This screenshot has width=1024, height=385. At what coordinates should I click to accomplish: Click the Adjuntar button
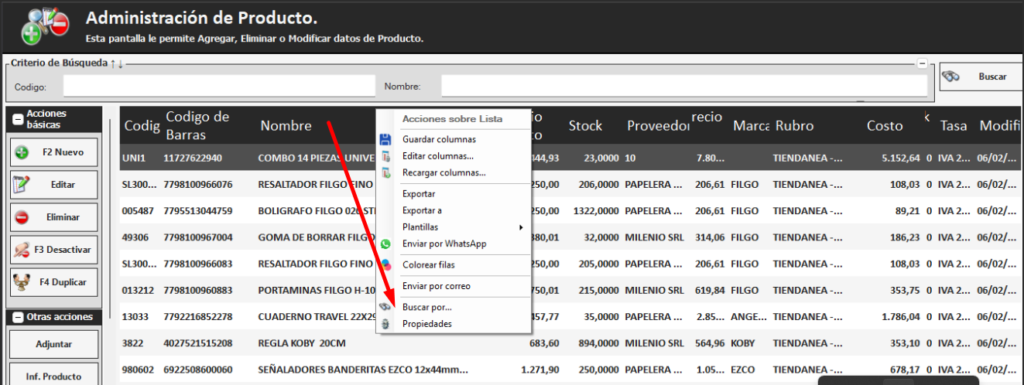point(54,344)
